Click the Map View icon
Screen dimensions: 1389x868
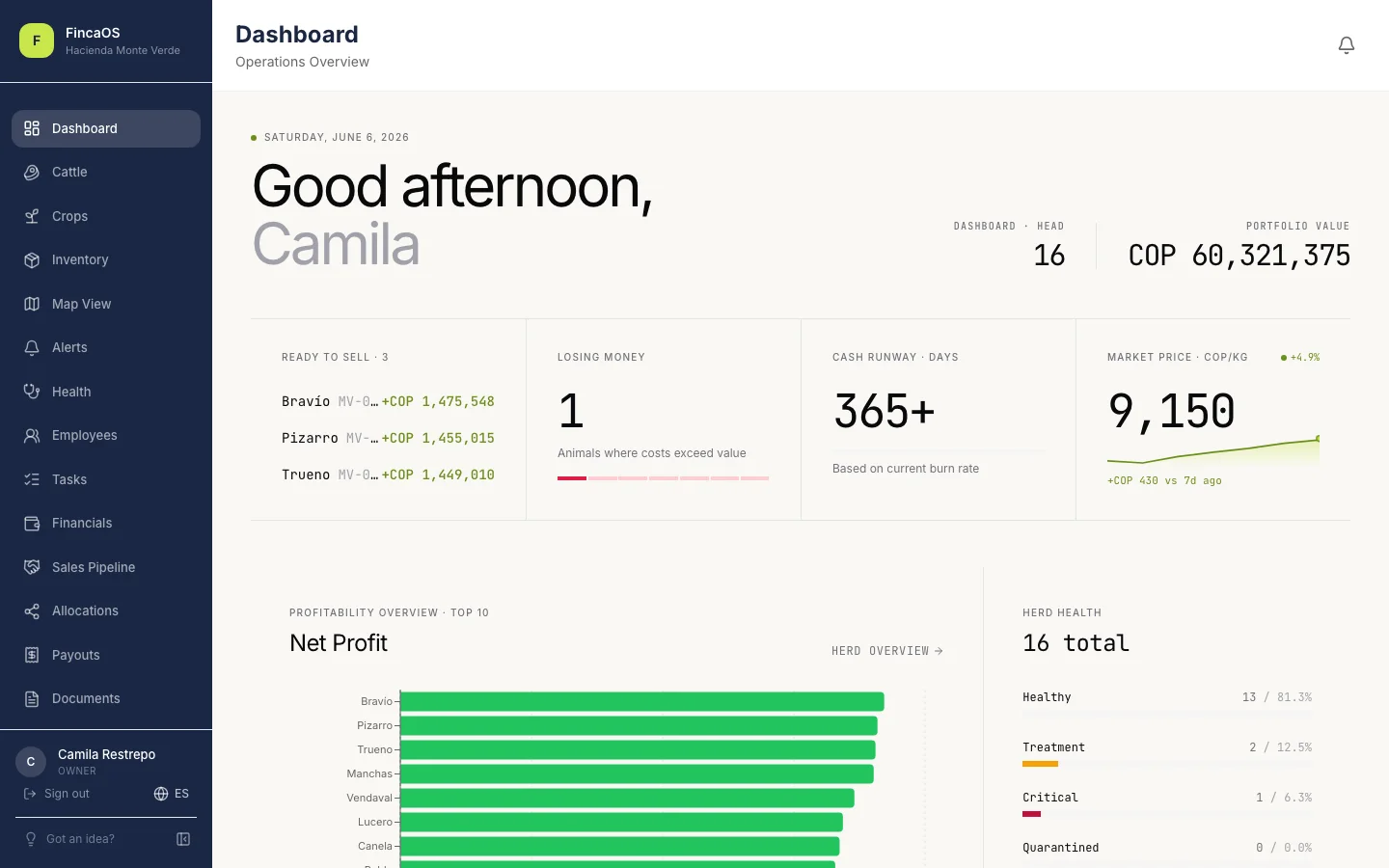pos(32,304)
